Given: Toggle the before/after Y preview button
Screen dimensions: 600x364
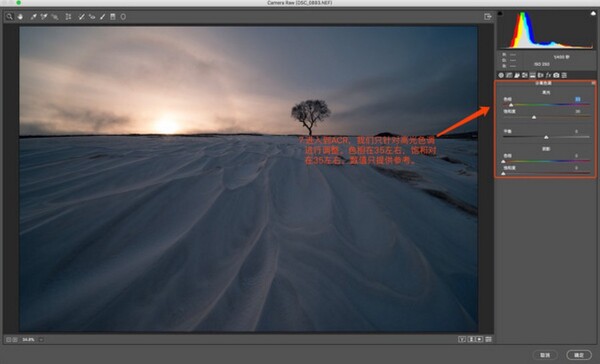Looking at the screenshot, I should (462, 339).
